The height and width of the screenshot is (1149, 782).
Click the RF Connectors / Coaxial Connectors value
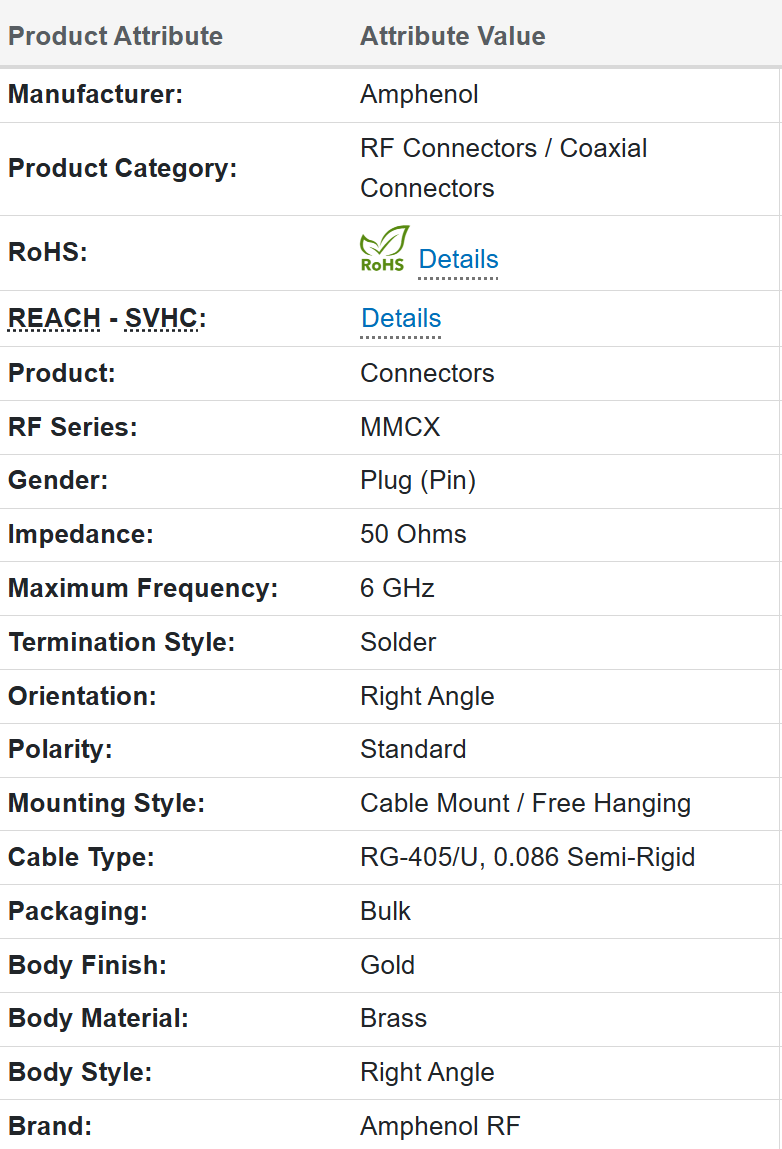click(503, 168)
